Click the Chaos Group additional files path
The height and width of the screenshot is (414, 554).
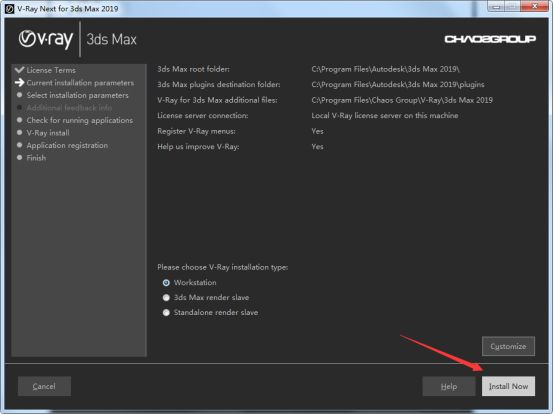(x=402, y=100)
